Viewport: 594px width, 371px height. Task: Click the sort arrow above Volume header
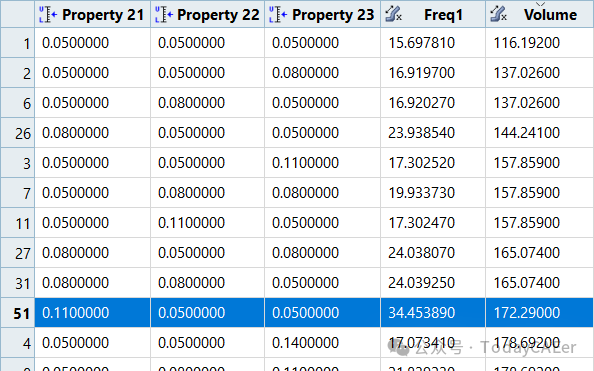tap(541, 4)
